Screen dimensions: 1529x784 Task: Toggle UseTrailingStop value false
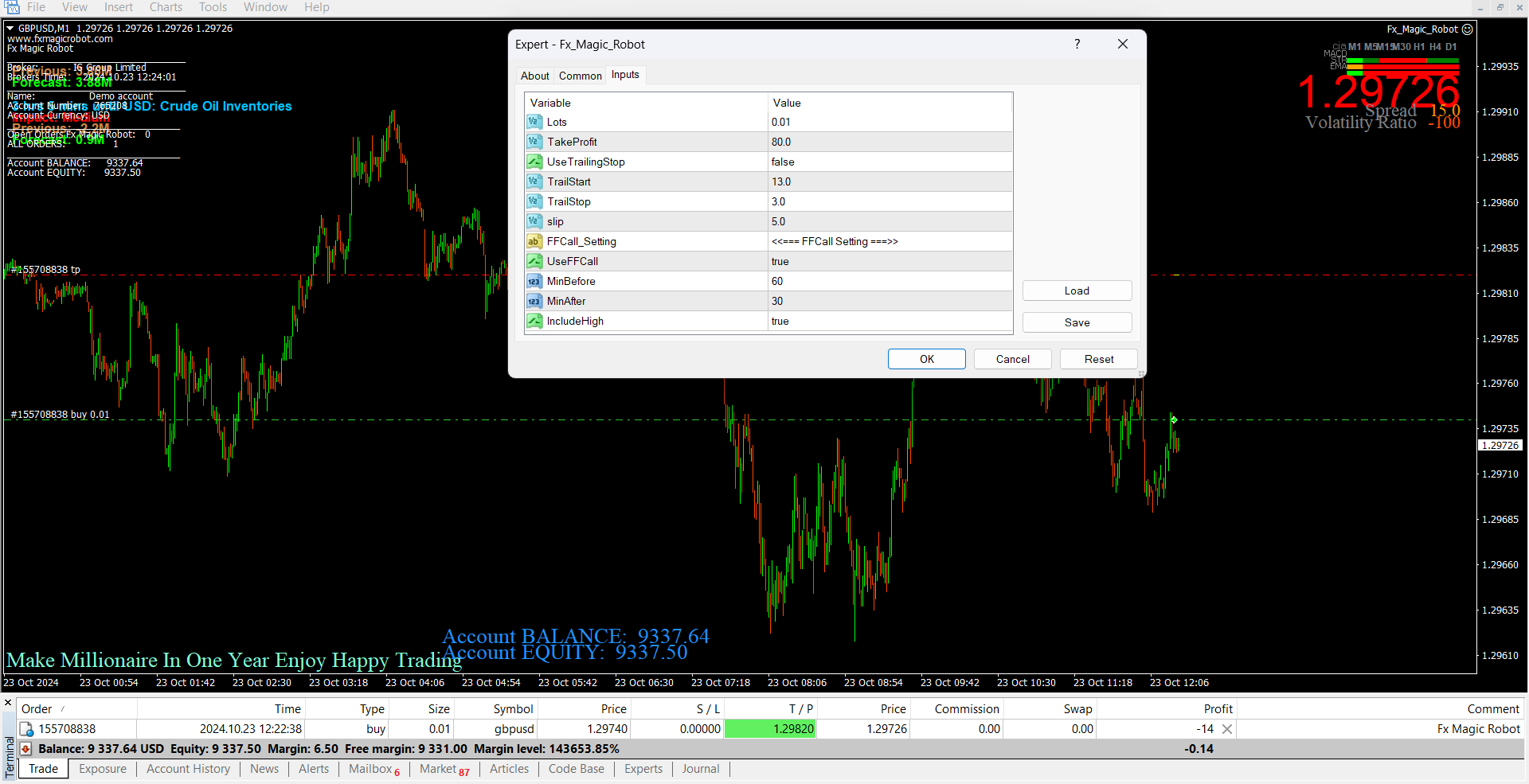click(888, 162)
